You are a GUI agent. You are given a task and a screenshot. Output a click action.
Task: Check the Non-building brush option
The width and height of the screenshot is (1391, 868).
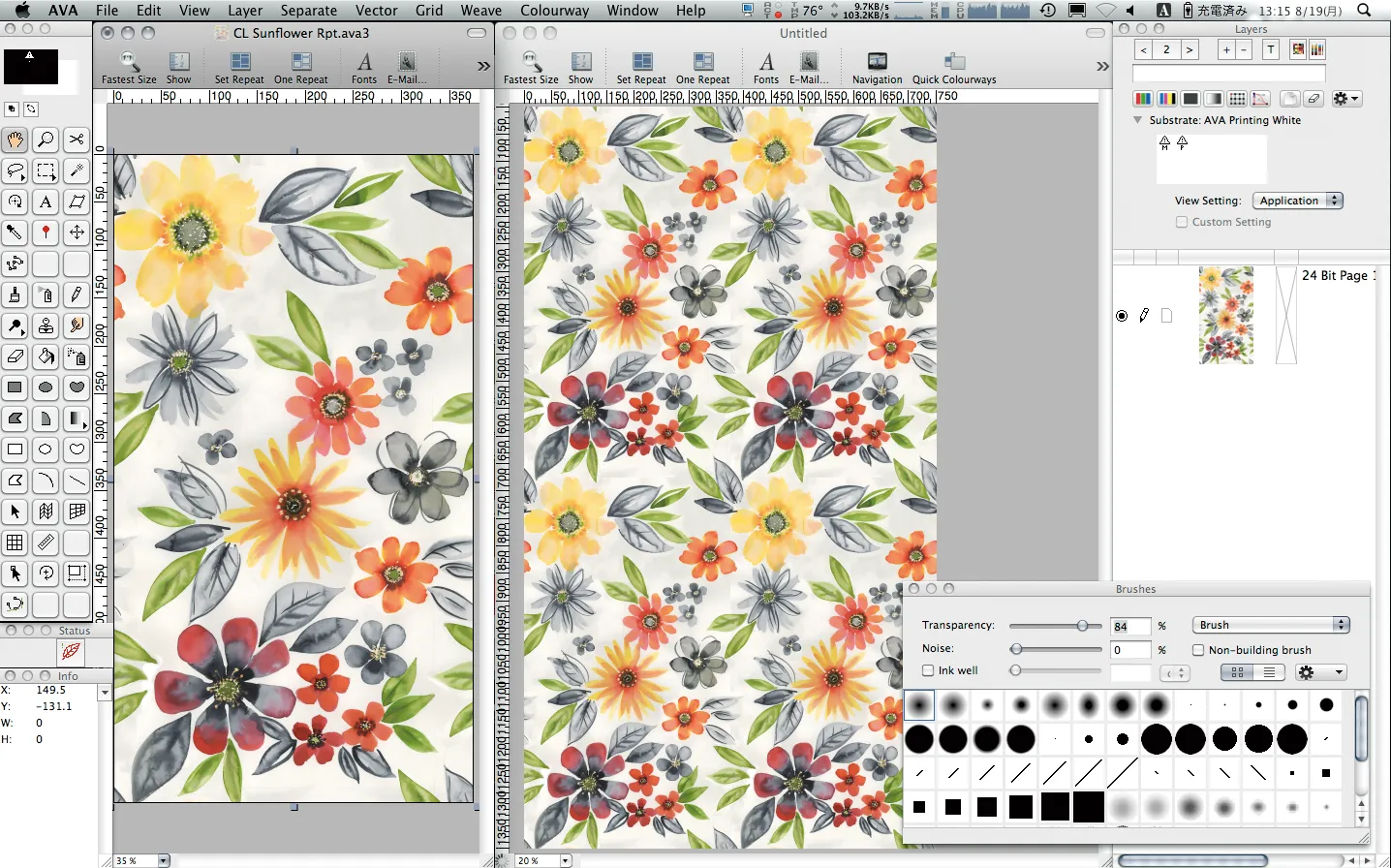[1198, 650]
